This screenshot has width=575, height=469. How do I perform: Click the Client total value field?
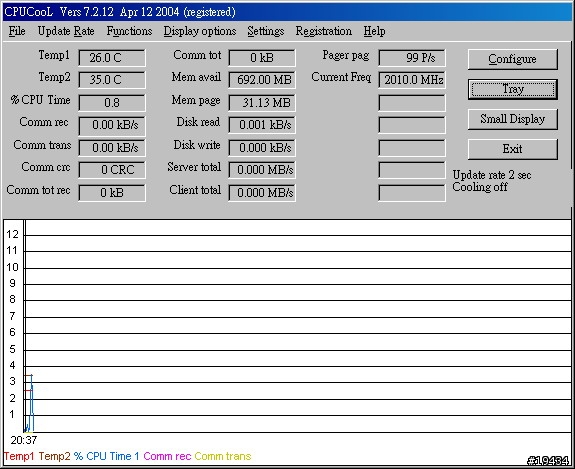point(262,193)
